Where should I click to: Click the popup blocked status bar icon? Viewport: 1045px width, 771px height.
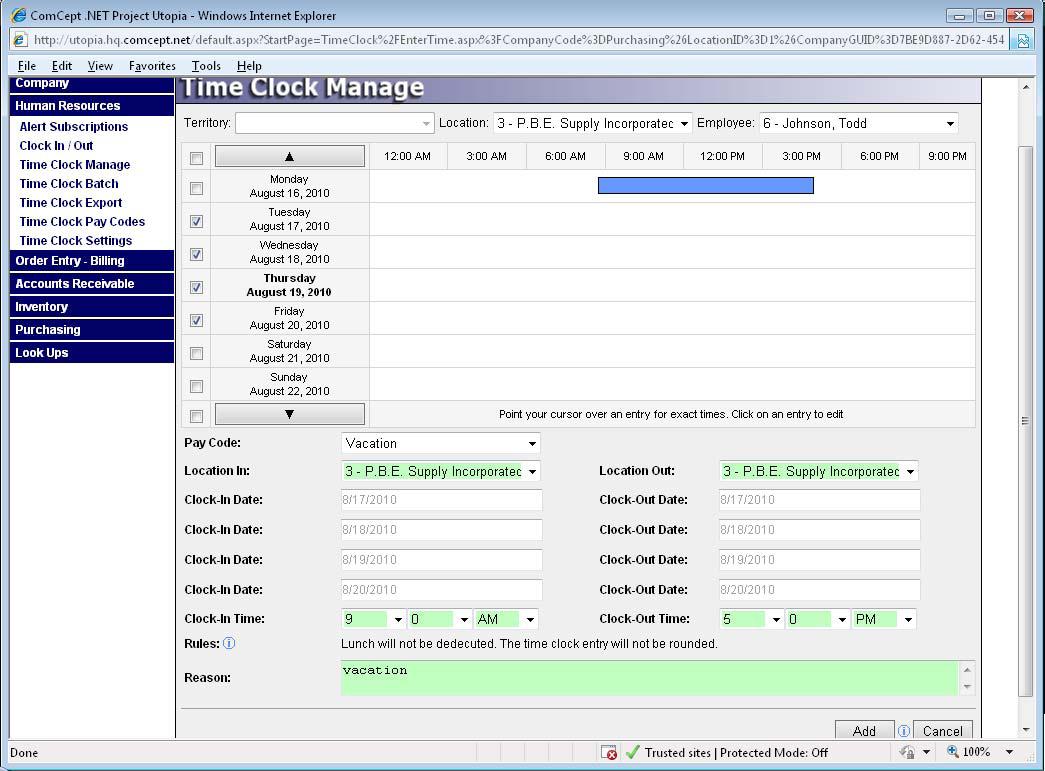pyautogui.click(x=609, y=752)
